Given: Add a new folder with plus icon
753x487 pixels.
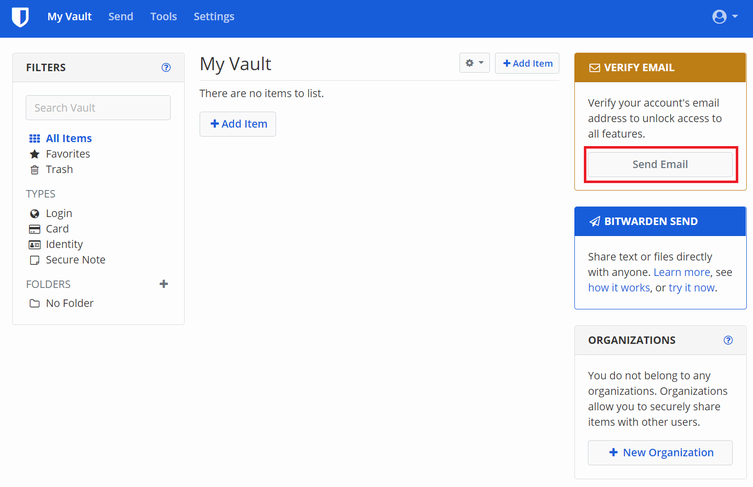Looking at the screenshot, I should [x=164, y=284].
